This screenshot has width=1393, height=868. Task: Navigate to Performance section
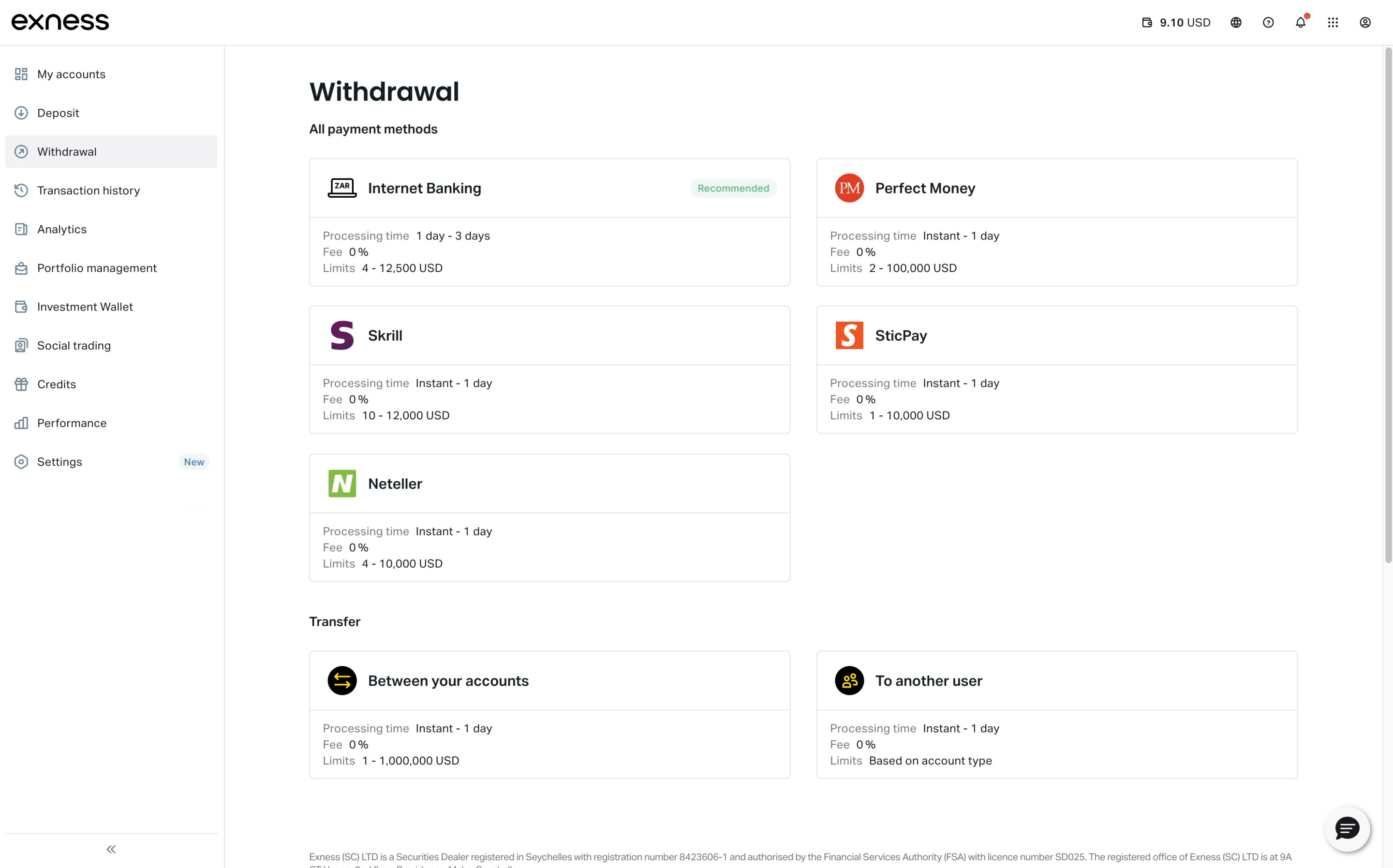coord(71,422)
